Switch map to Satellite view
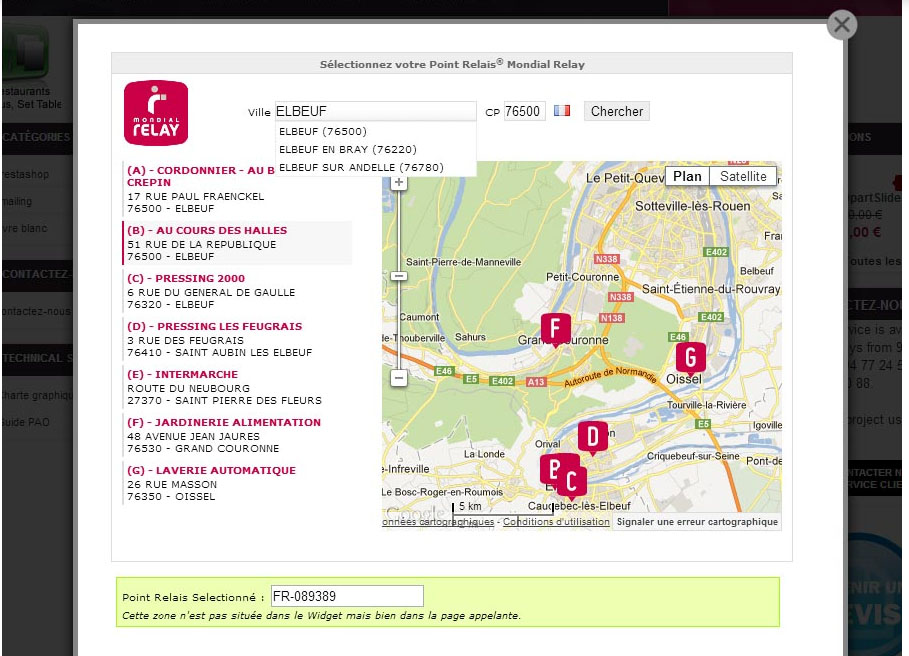The height and width of the screenshot is (656, 909). [743, 176]
